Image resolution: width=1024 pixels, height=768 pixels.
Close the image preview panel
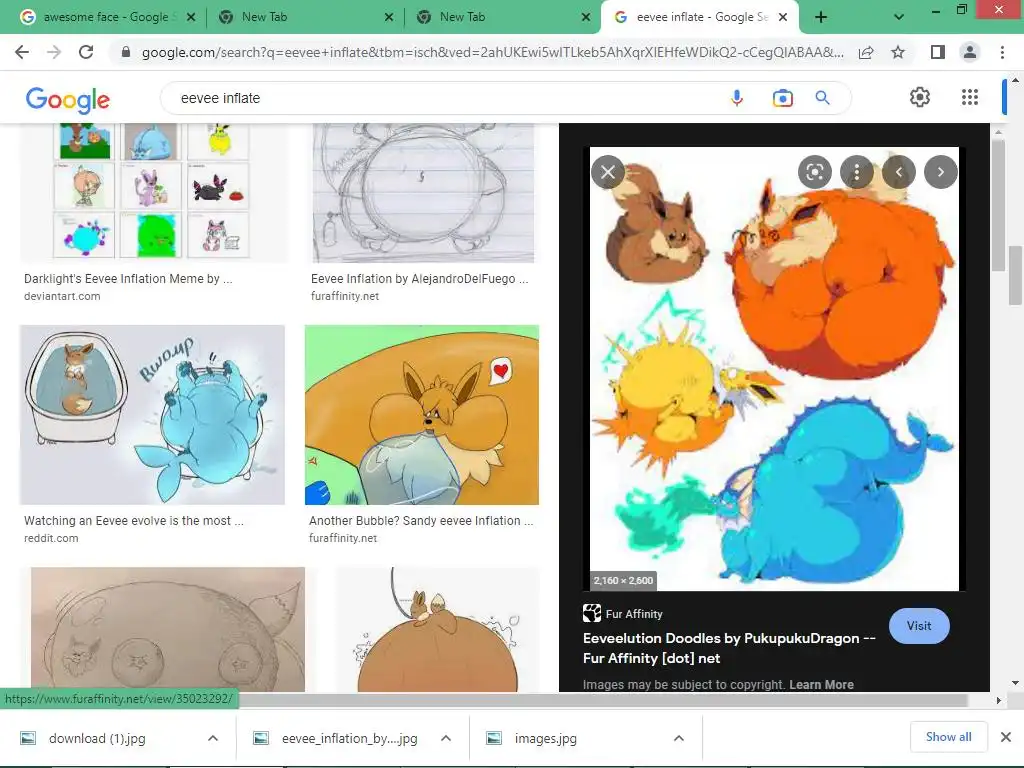coord(608,172)
